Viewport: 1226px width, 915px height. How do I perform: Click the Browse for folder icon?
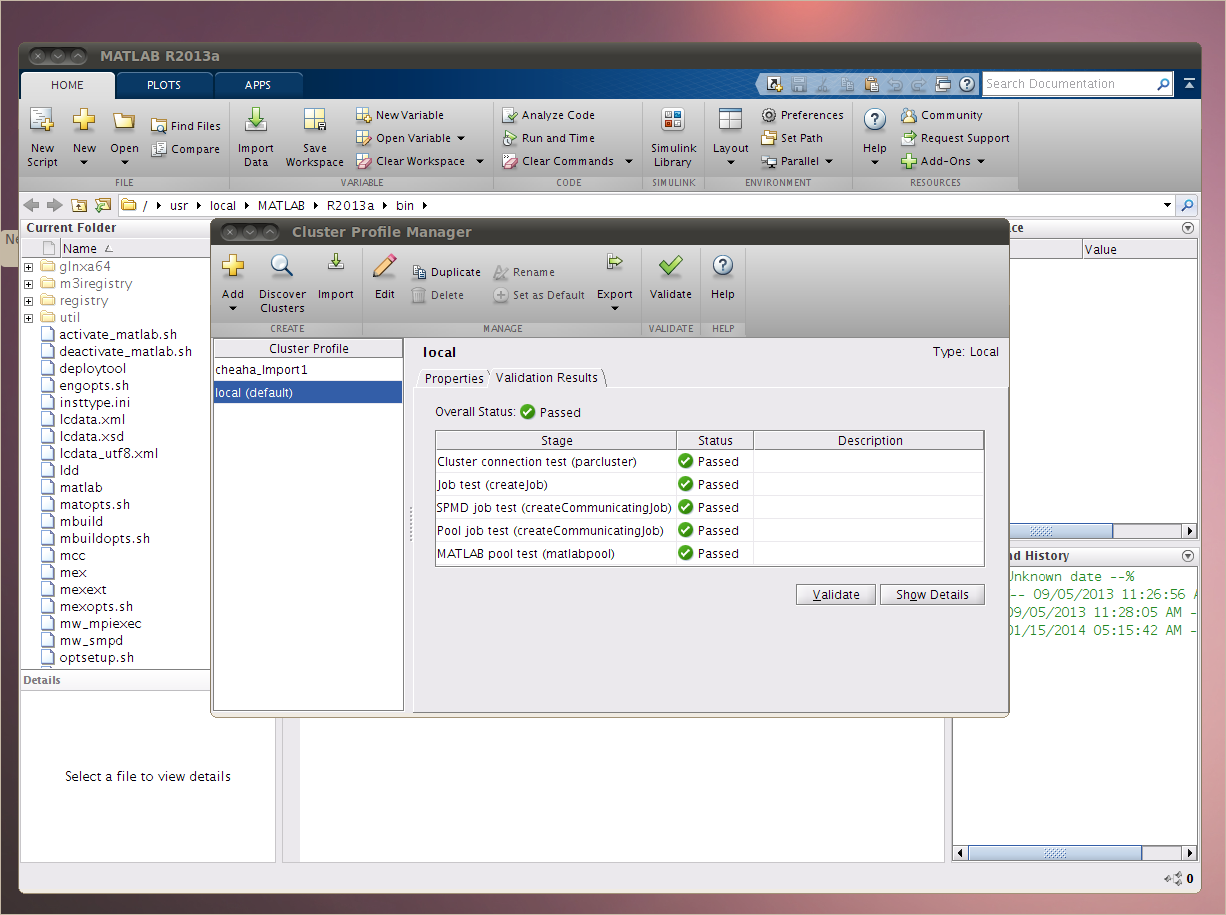102,205
